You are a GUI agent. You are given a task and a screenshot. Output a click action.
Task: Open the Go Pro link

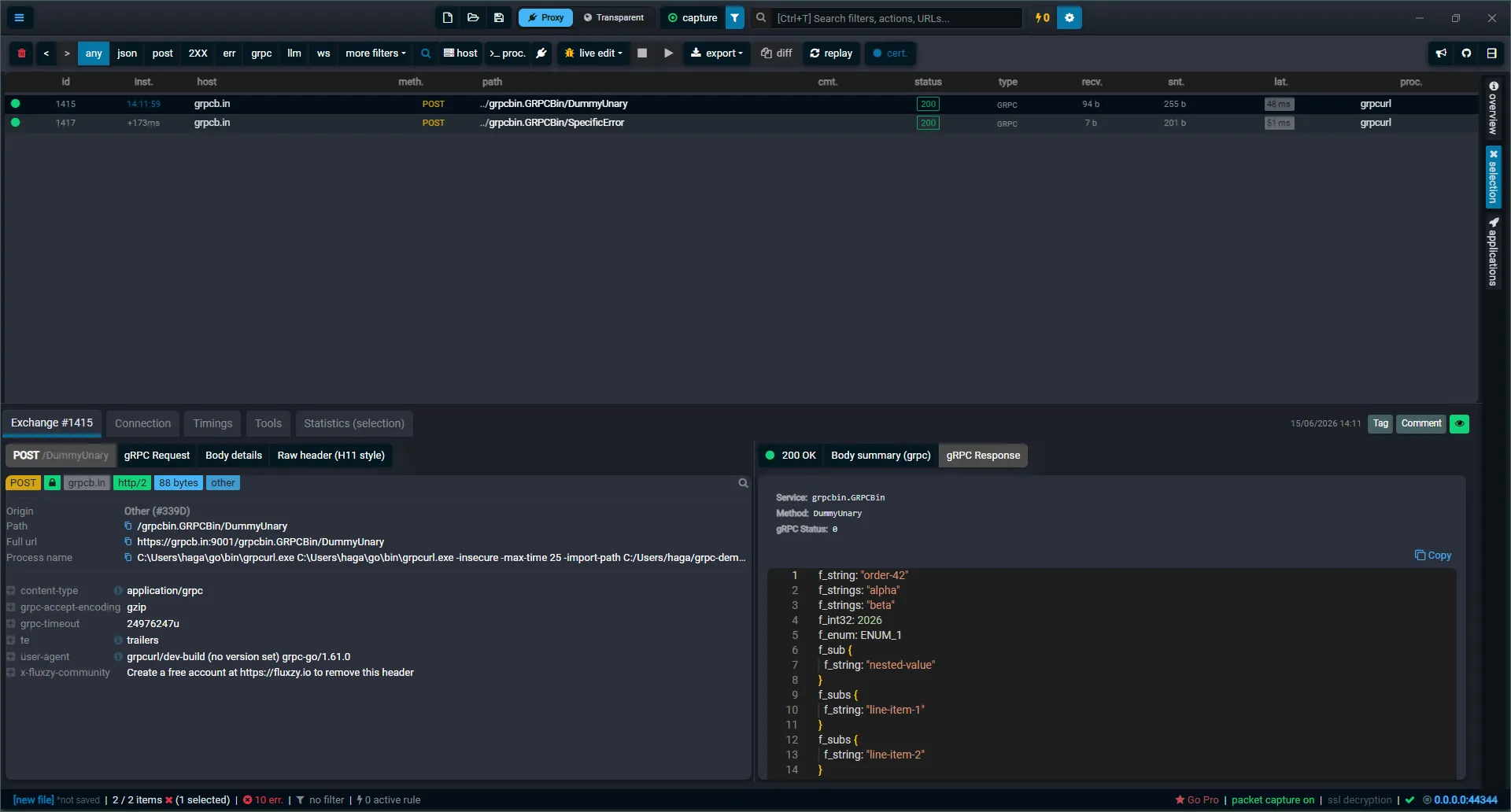(1197, 799)
